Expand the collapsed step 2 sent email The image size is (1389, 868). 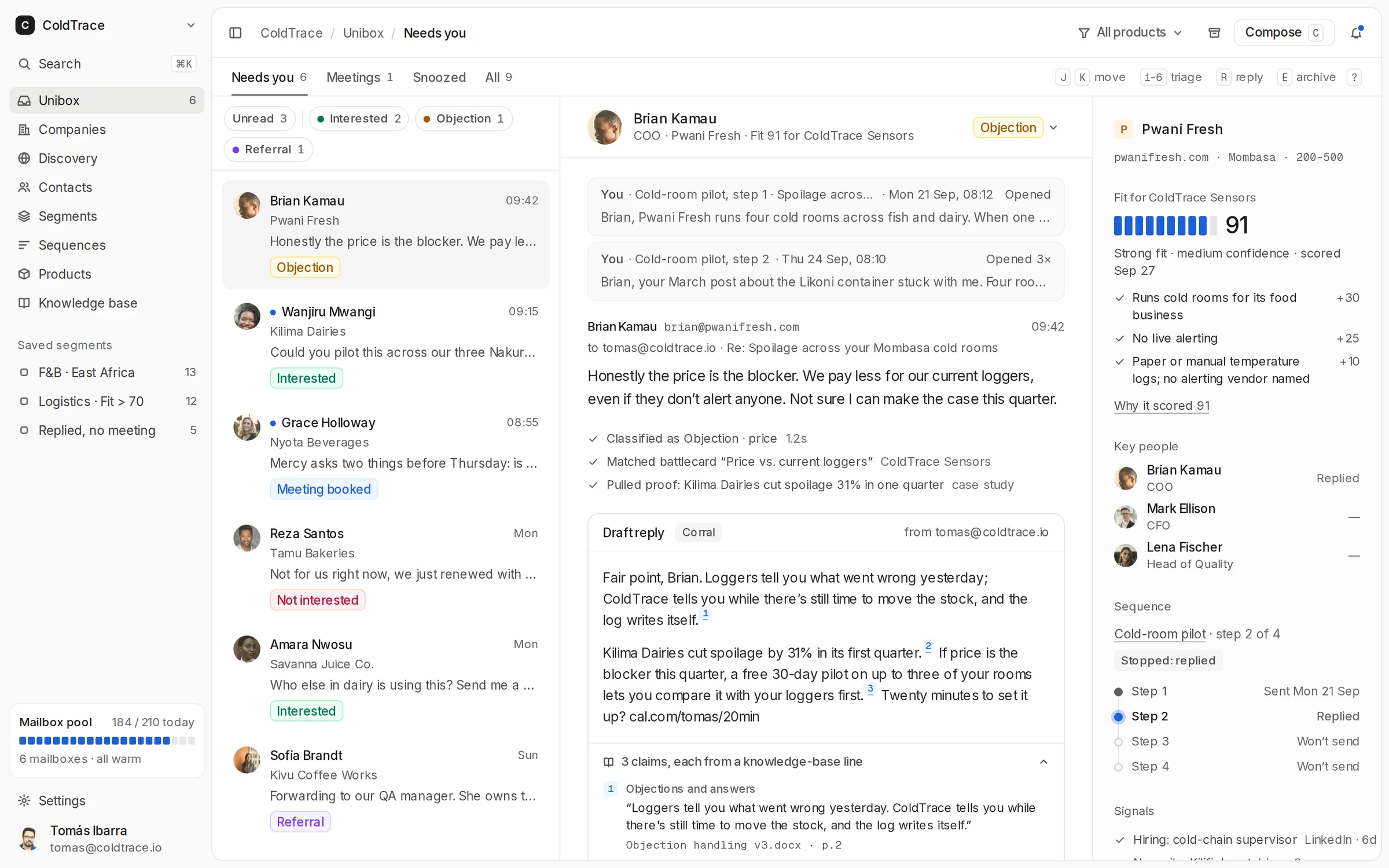point(826,271)
